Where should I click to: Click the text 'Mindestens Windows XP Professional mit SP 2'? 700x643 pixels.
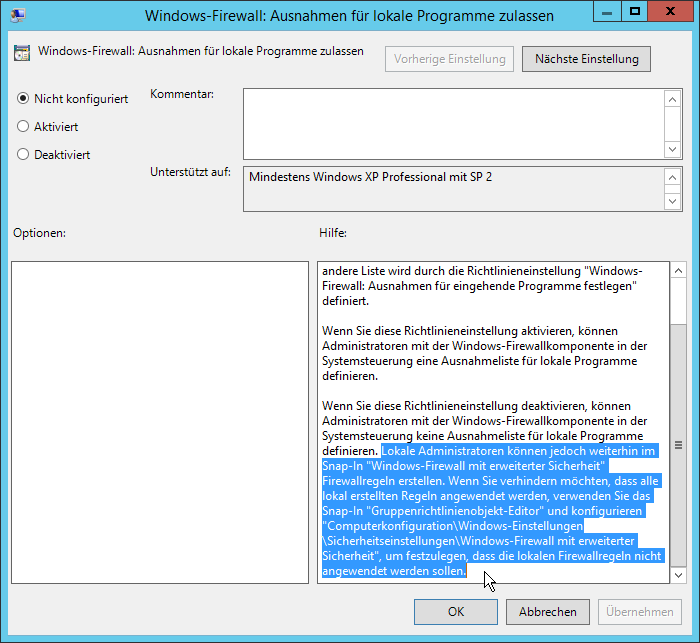click(x=371, y=177)
